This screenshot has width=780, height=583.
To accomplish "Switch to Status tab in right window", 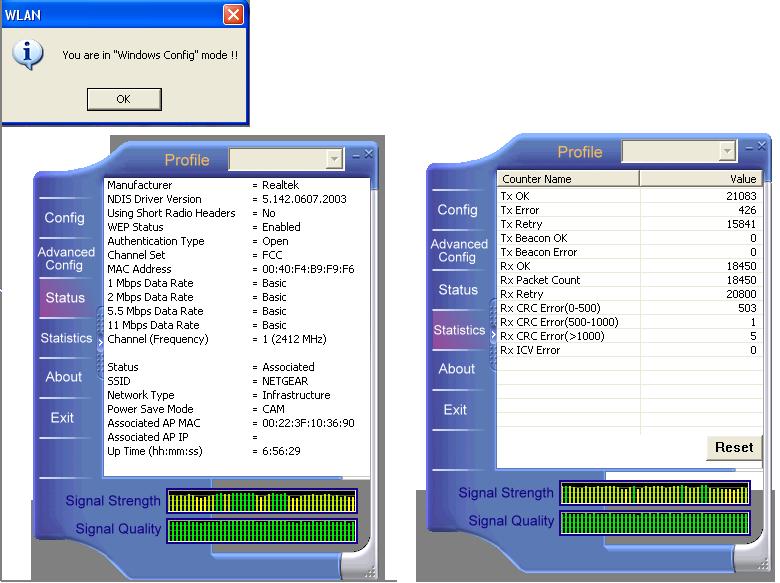I will pos(458,290).
